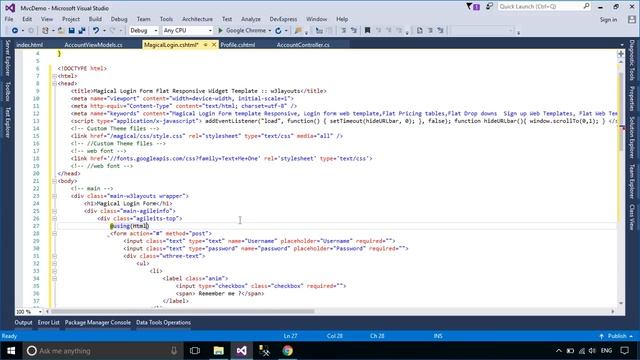Show hidden system tray icons
The width and height of the screenshot is (640, 360).
point(559,351)
